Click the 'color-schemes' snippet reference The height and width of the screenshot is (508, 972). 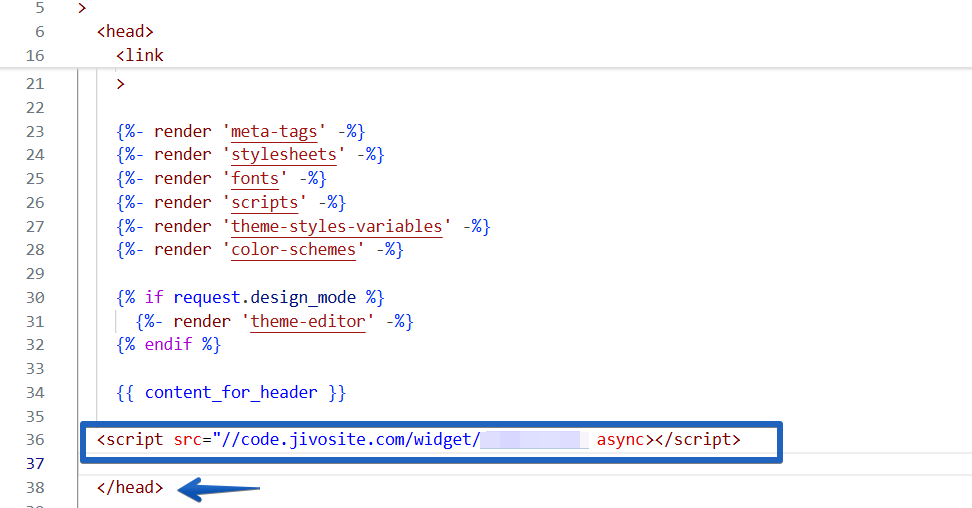[294, 249]
